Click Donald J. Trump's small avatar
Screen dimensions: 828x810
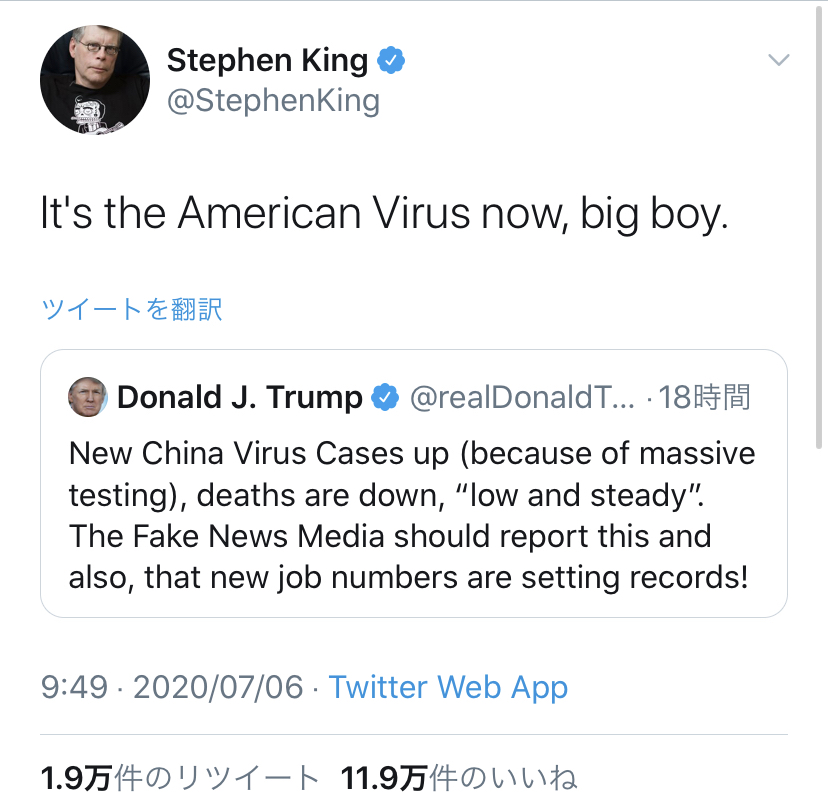[x=86, y=397]
